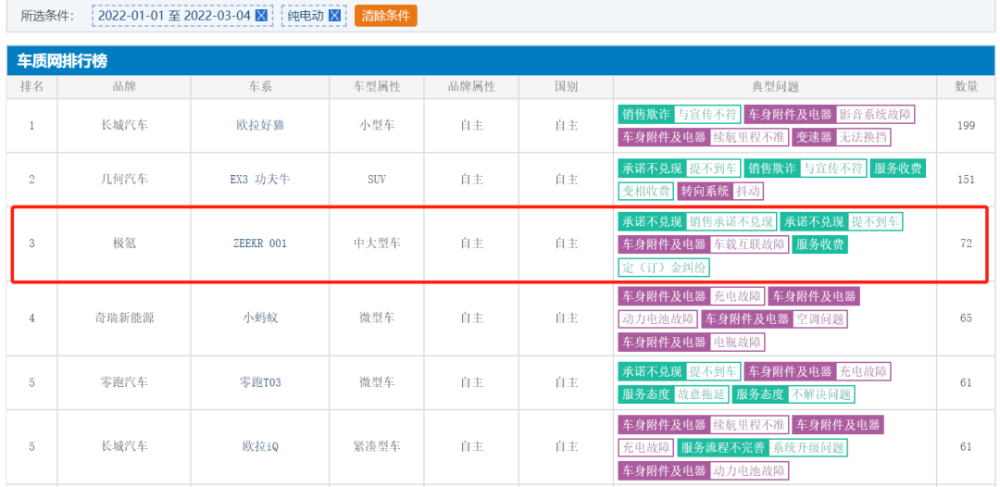
Task: Open the 小蚂蚁 car series link
Action: point(260,318)
